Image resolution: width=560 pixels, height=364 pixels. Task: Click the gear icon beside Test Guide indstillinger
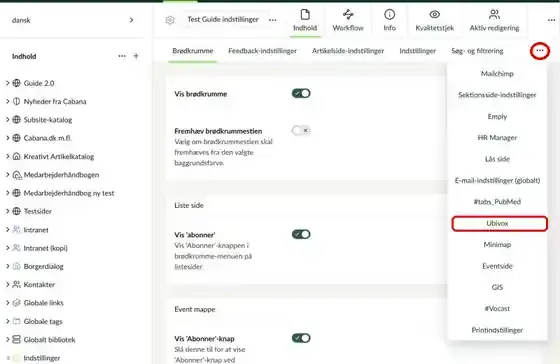coord(170,20)
